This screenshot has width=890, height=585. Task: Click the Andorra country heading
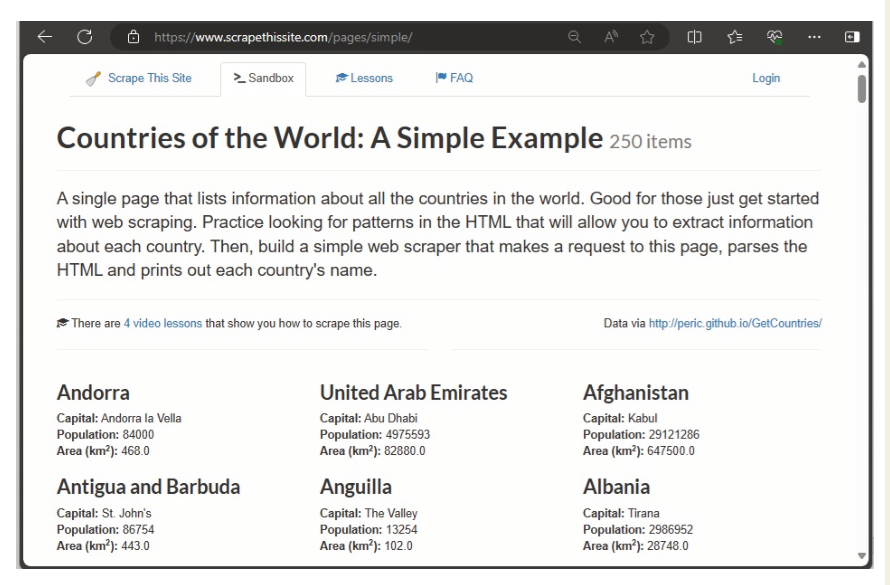[x=93, y=393]
